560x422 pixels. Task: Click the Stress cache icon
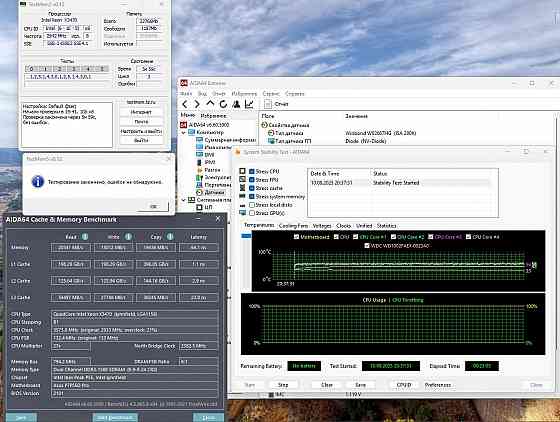242,188
